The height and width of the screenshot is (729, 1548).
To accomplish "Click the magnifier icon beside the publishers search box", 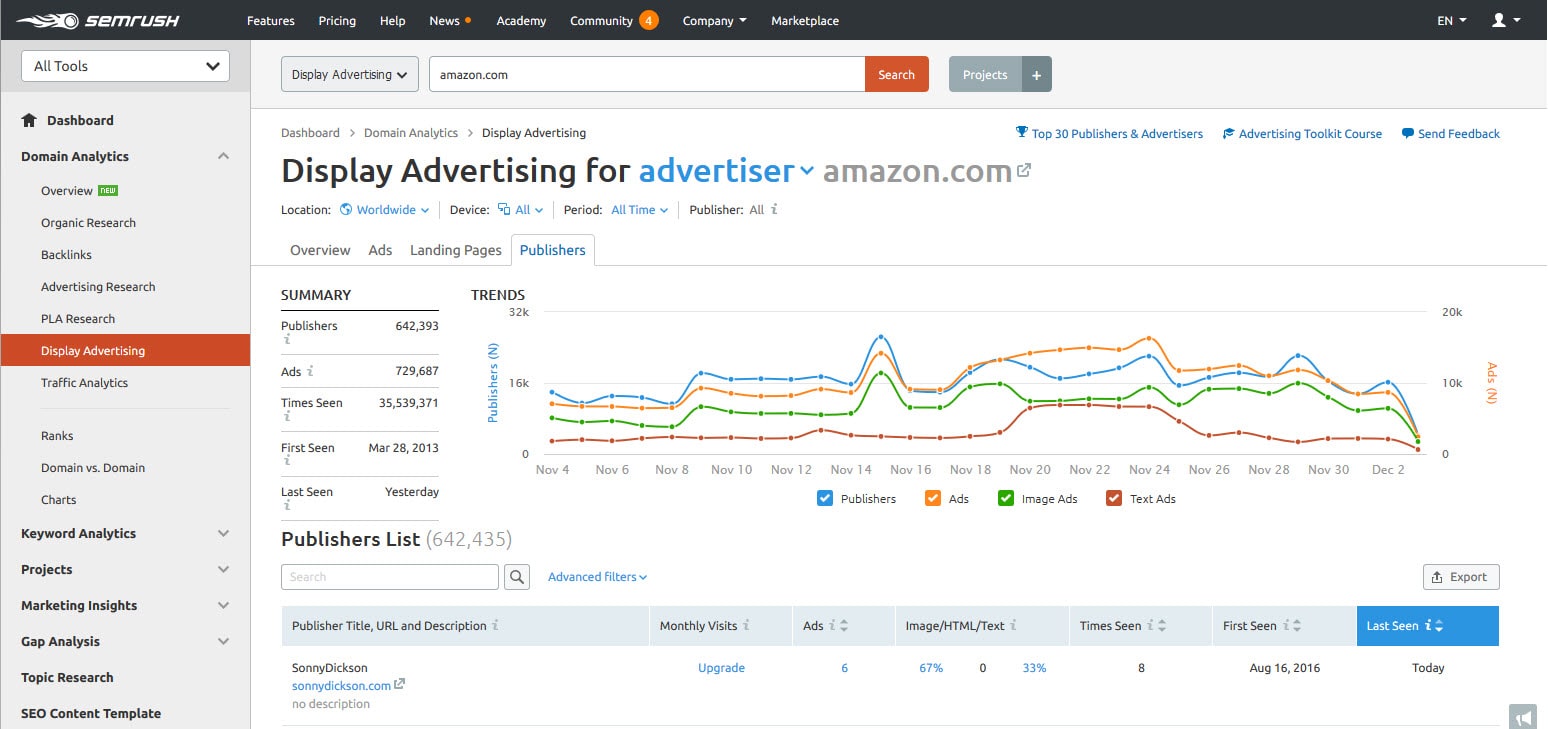I will click(x=517, y=576).
